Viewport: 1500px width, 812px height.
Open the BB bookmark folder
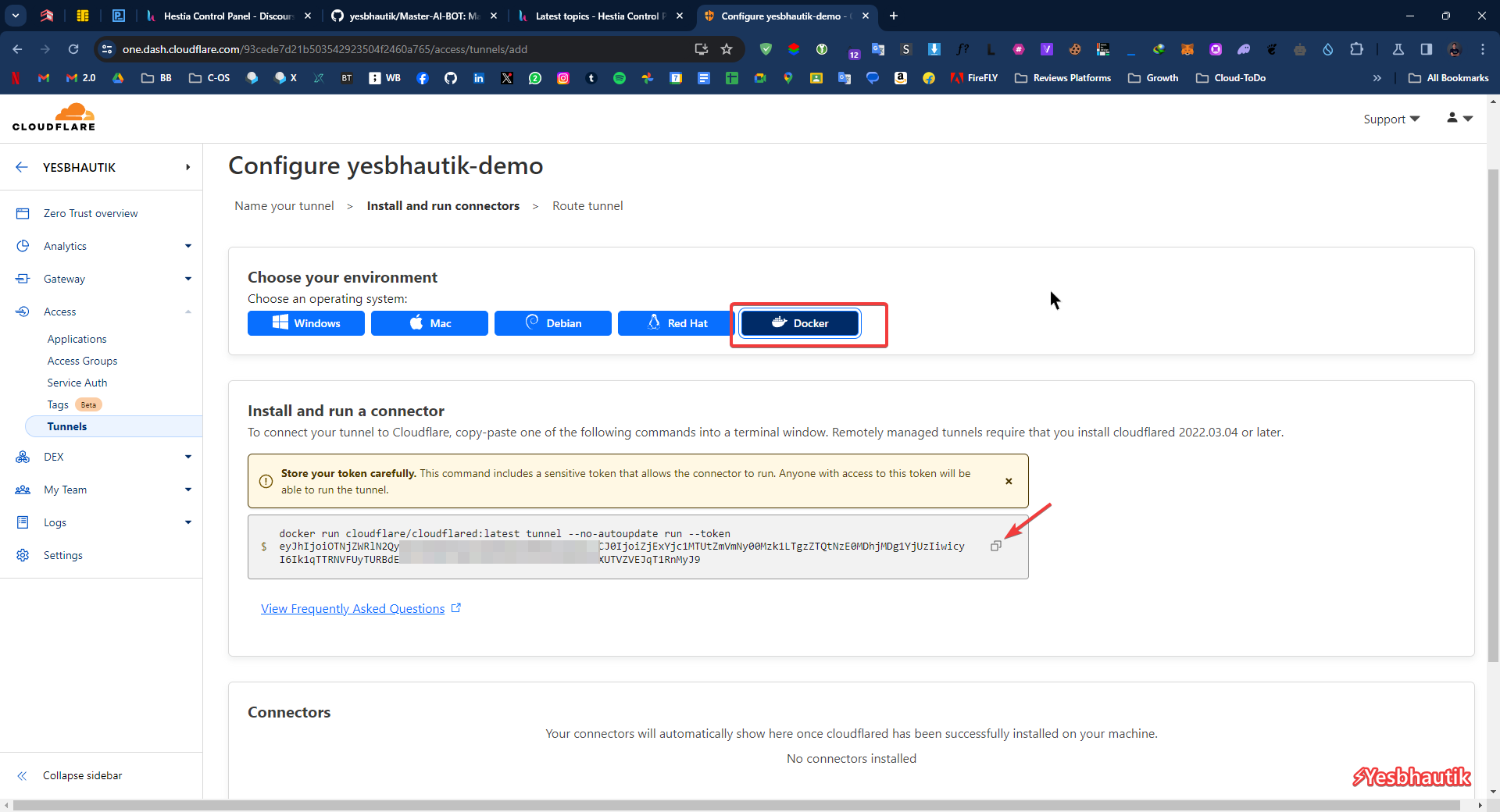pyautogui.click(x=156, y=78)
